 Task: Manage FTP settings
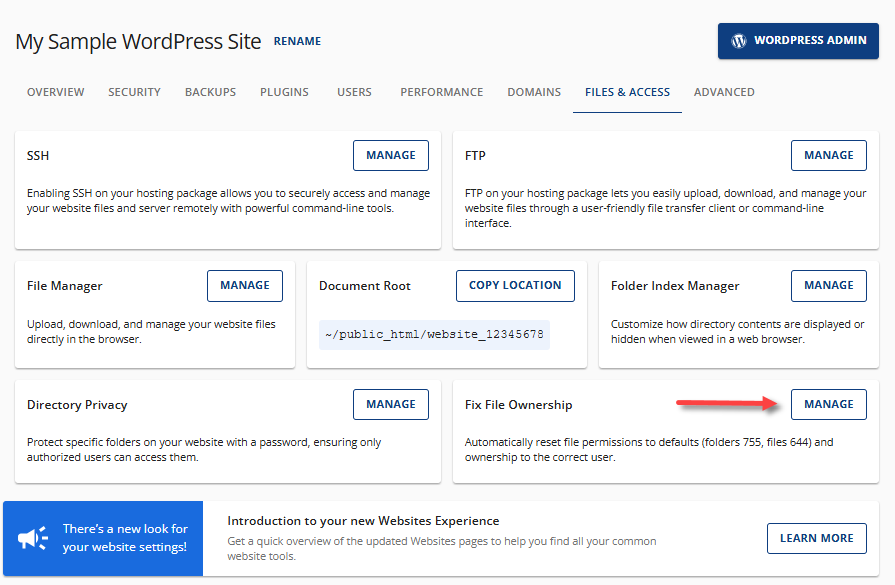(x=829, y=155)
